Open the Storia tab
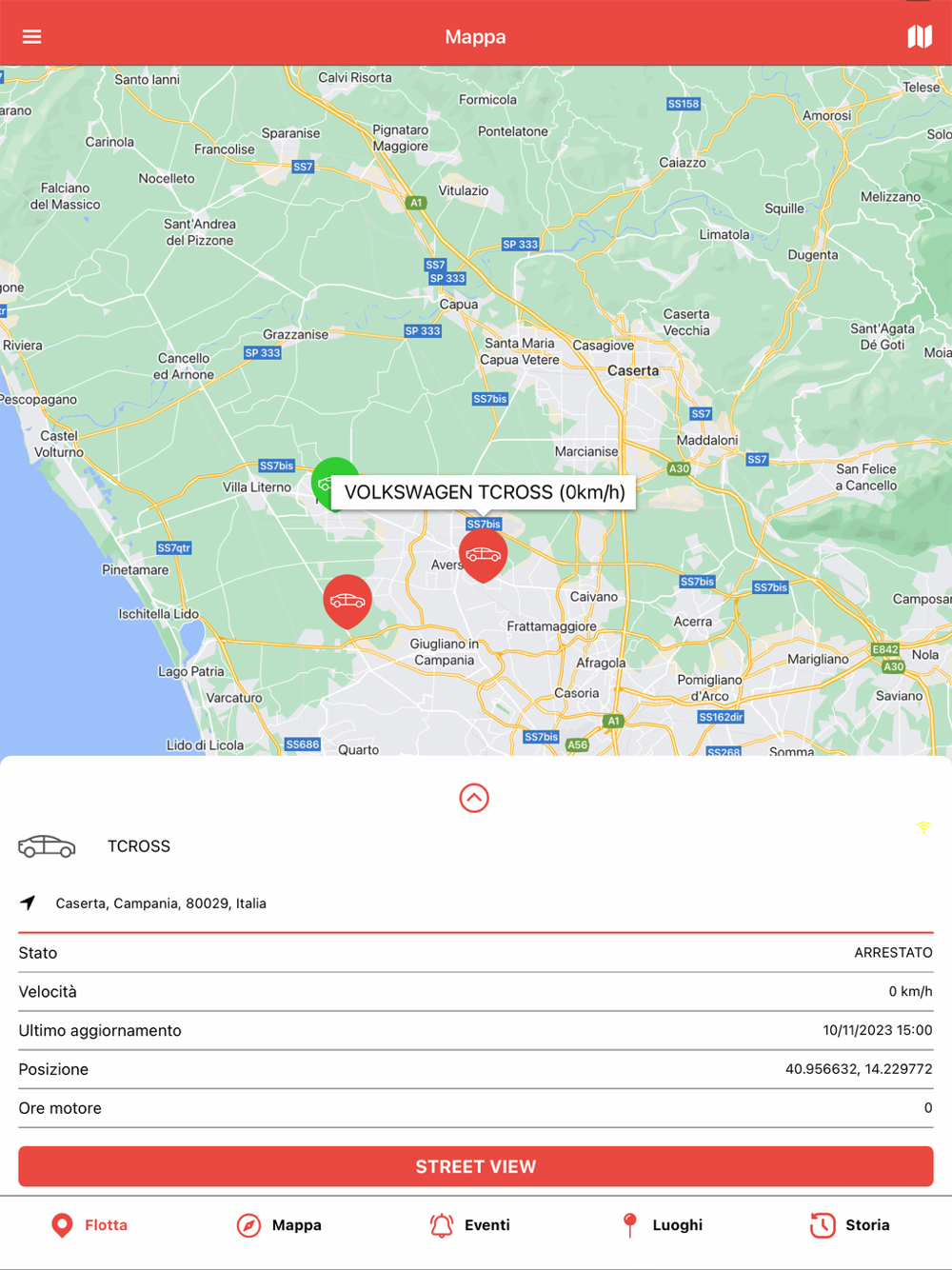952x1270 pixels. point(850,1225)
